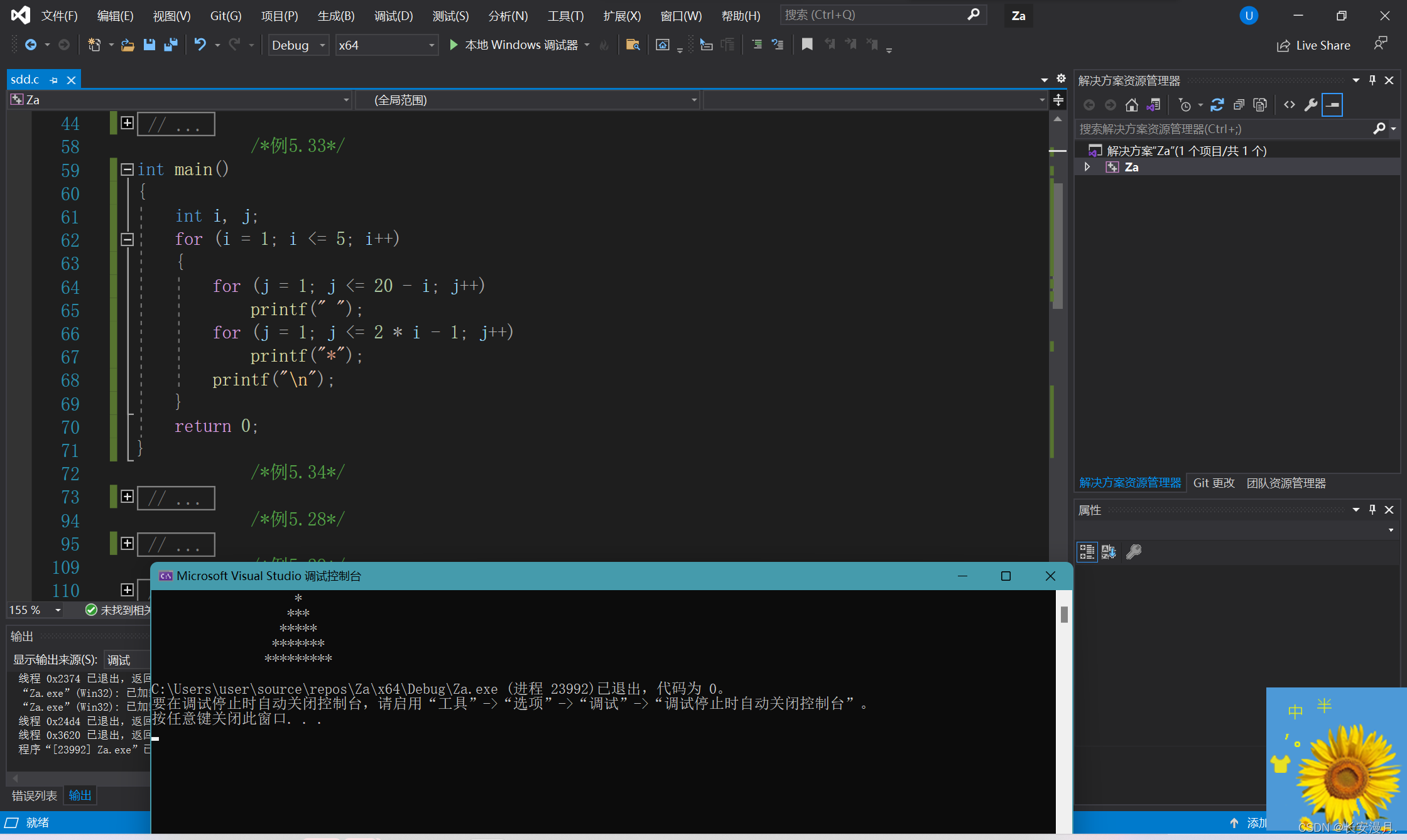This screenshot has height=840, width=1407.
Task: Toggle preview selected items button in Solution Explorer
Action: pyautogui.click(x=1332, y=105)
